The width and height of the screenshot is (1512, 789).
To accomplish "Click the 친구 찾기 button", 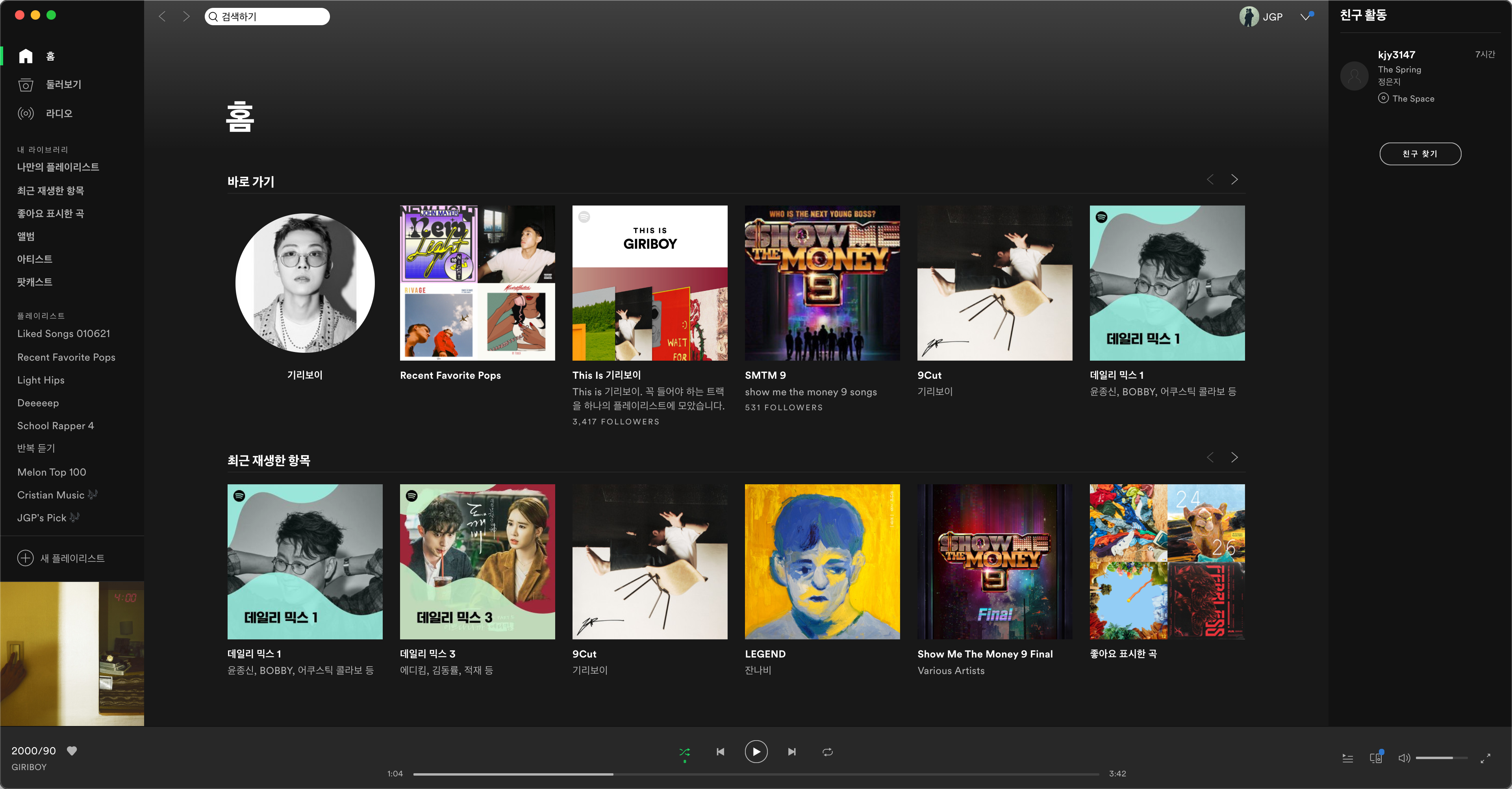I will (x=1420, y=154).
